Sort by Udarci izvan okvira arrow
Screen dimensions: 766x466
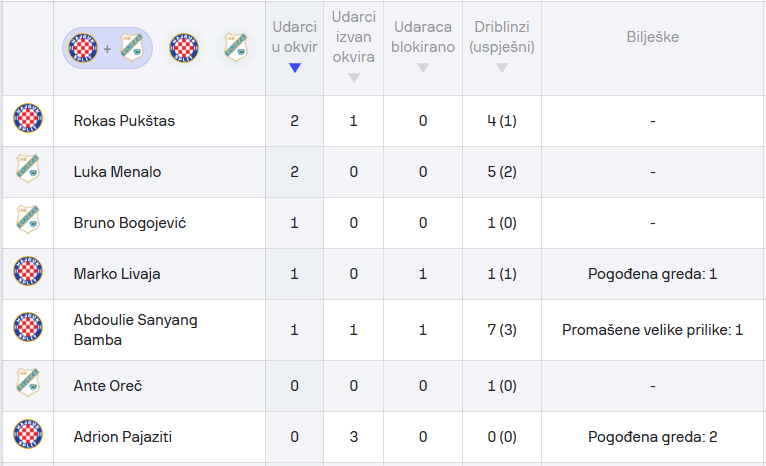tap(354, 78)
